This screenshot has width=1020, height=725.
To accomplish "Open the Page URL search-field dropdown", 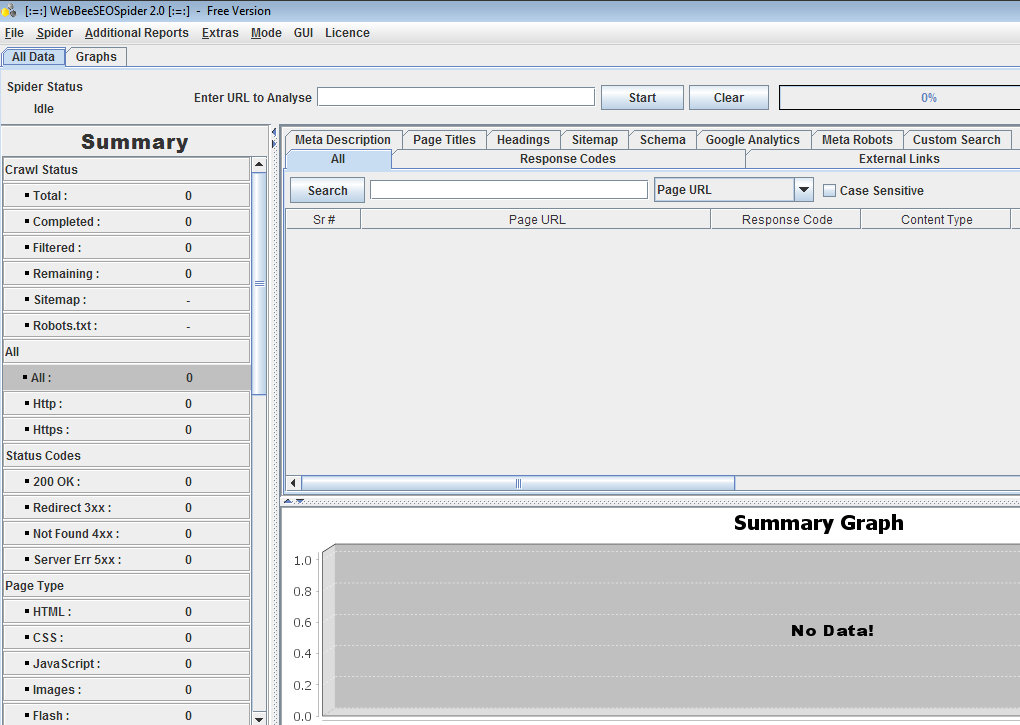I will (803, 190).
